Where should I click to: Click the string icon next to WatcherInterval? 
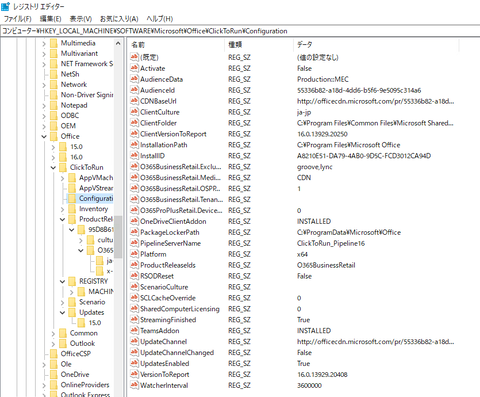[x=134, y=385]
